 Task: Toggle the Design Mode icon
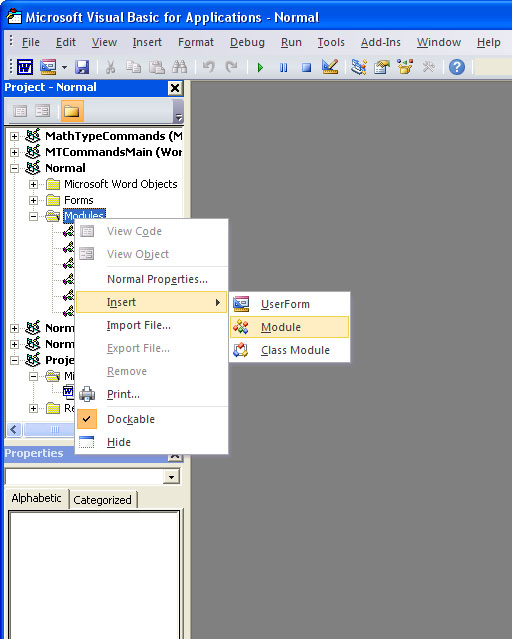tap(330, 67)
